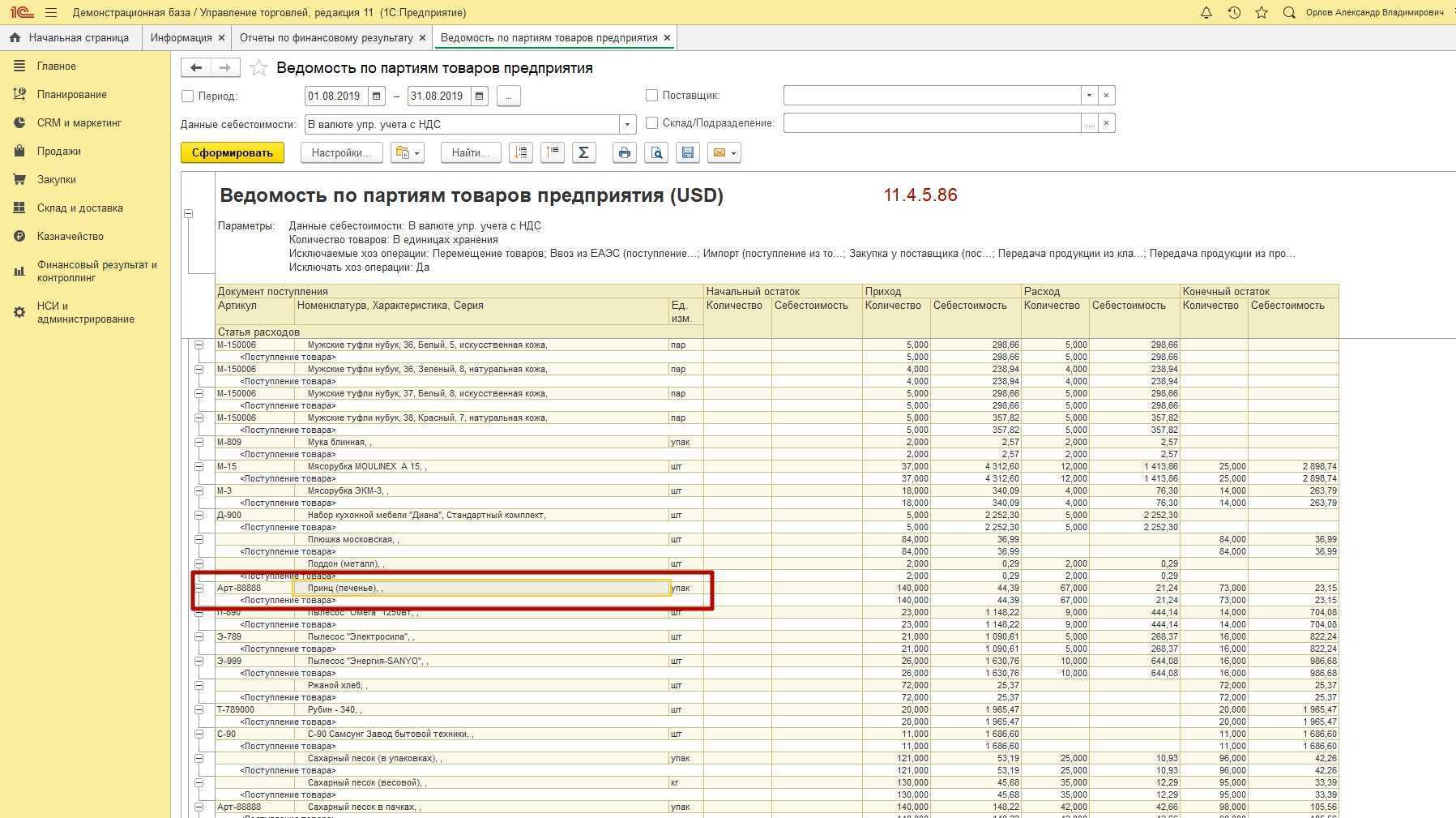Enable the Поставщик filter checkbox

click(651, 96)
